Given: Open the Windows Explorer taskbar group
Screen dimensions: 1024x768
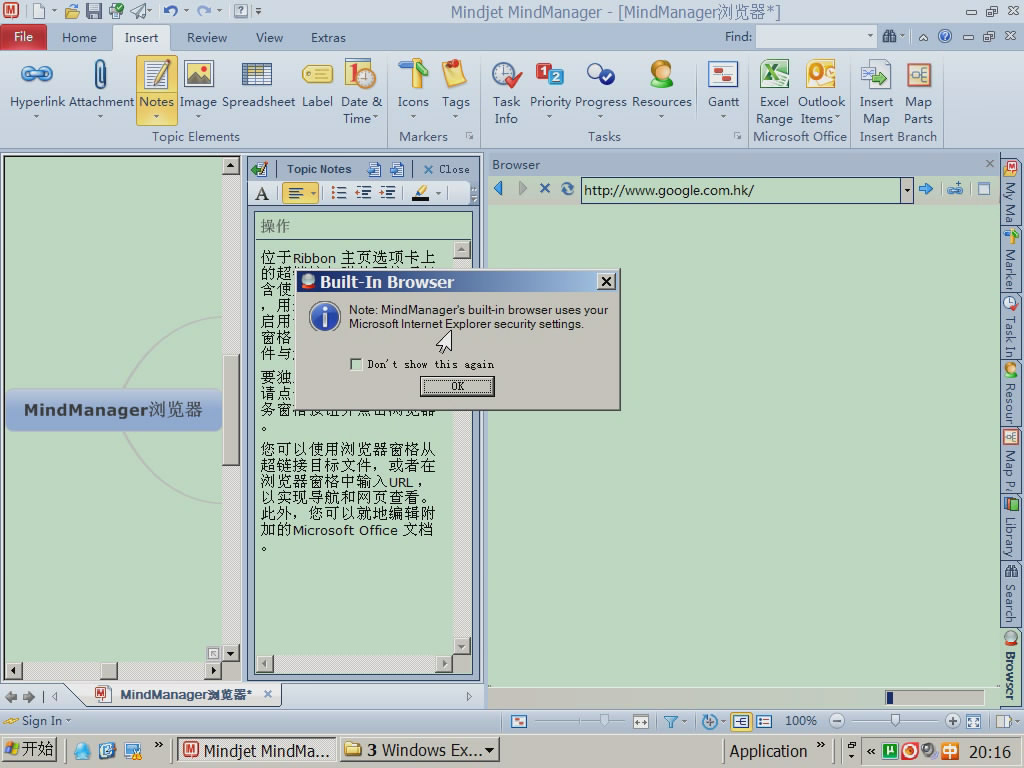Looking at the screenshot, I should pos(419,750).
